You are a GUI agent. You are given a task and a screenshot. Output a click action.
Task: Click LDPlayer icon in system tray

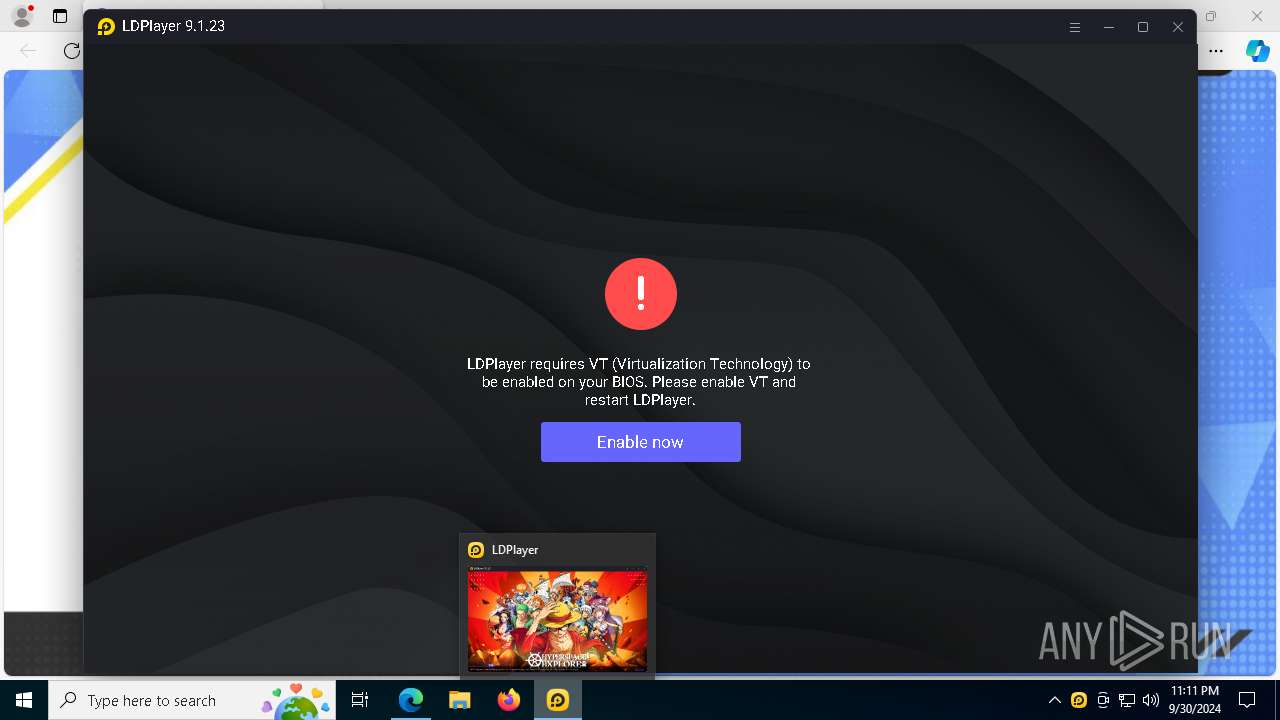coord(1079,700)
